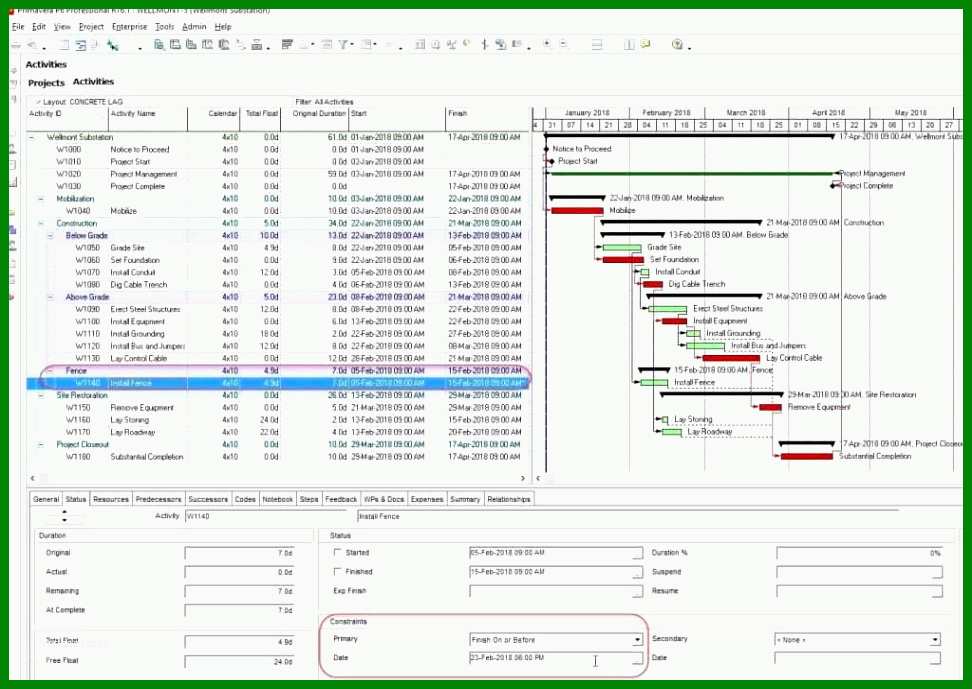The height and width of the screenshot is (689, 972).
Task: Switch to the Feedback details tab
Action: [x=341, y=499]
